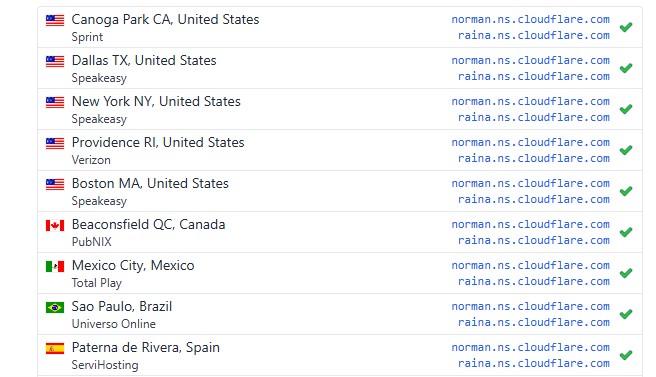This screenshot has height=377, width=656.
Task: Click norman.ns.cloudflare.com for Beaconsfield QC
Action: coord(530,224)
